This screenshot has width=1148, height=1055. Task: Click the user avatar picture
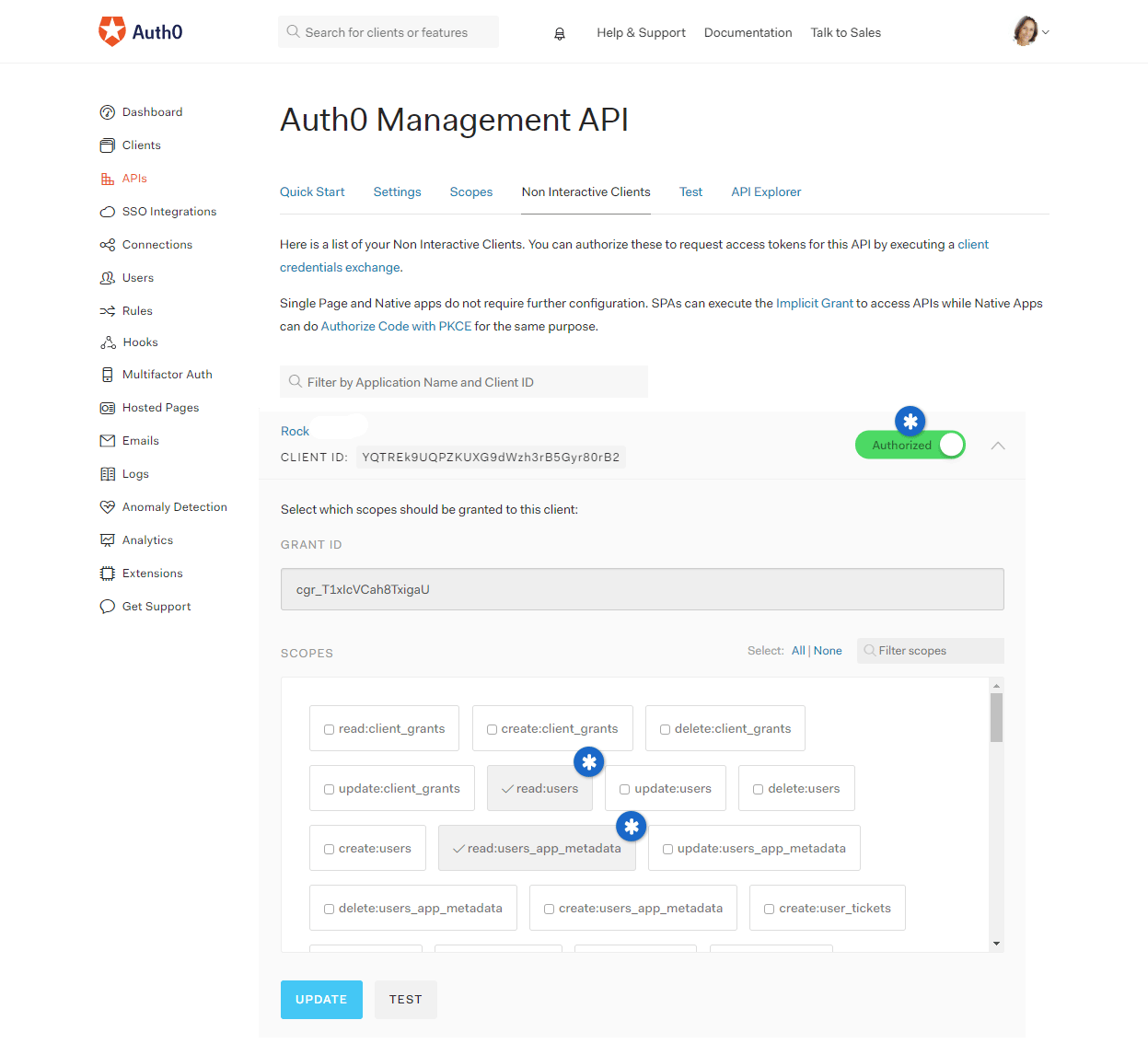1026,31
